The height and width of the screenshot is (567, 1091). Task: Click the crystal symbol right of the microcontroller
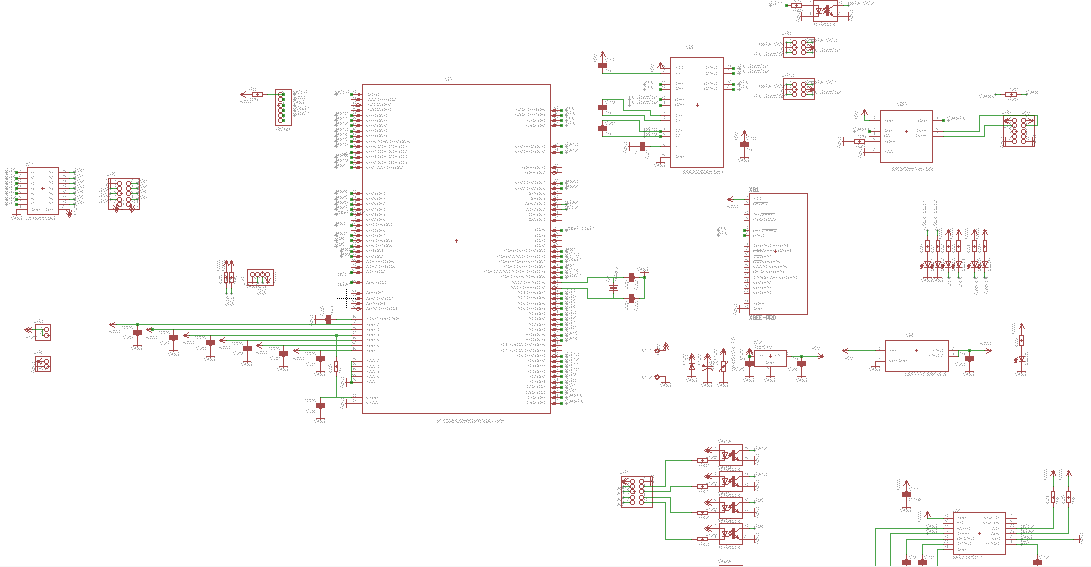pos(614,288)
